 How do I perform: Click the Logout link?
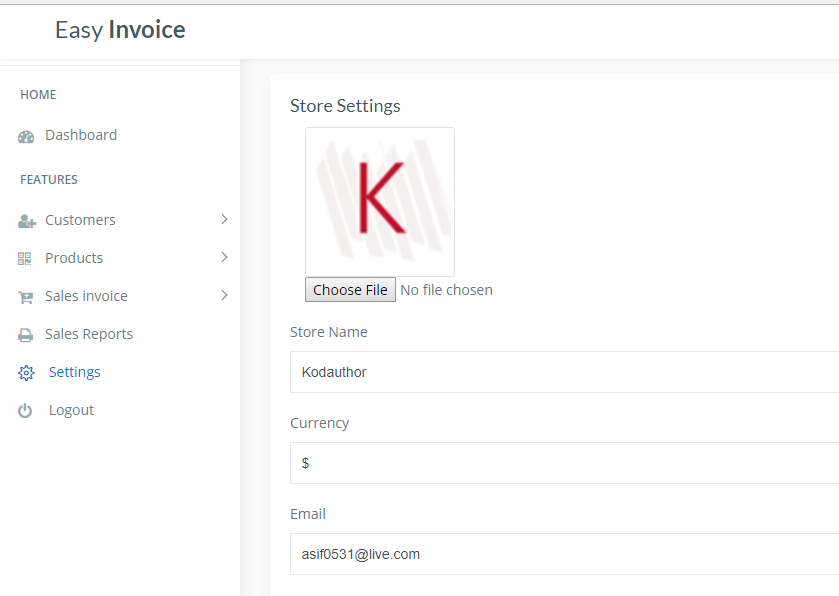tap(71, 410)
